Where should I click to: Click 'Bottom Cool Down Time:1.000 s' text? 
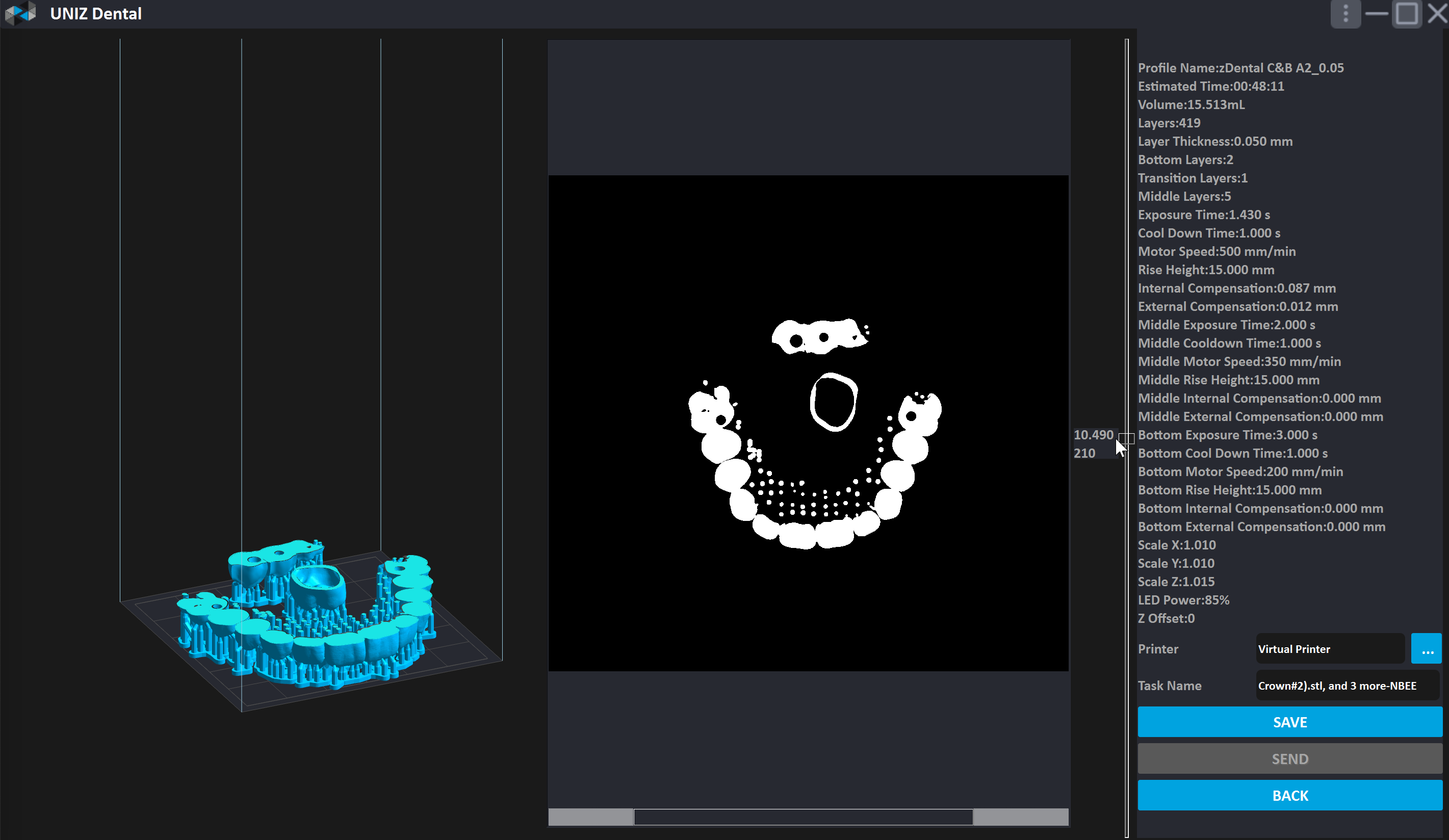pos(1233,454)
